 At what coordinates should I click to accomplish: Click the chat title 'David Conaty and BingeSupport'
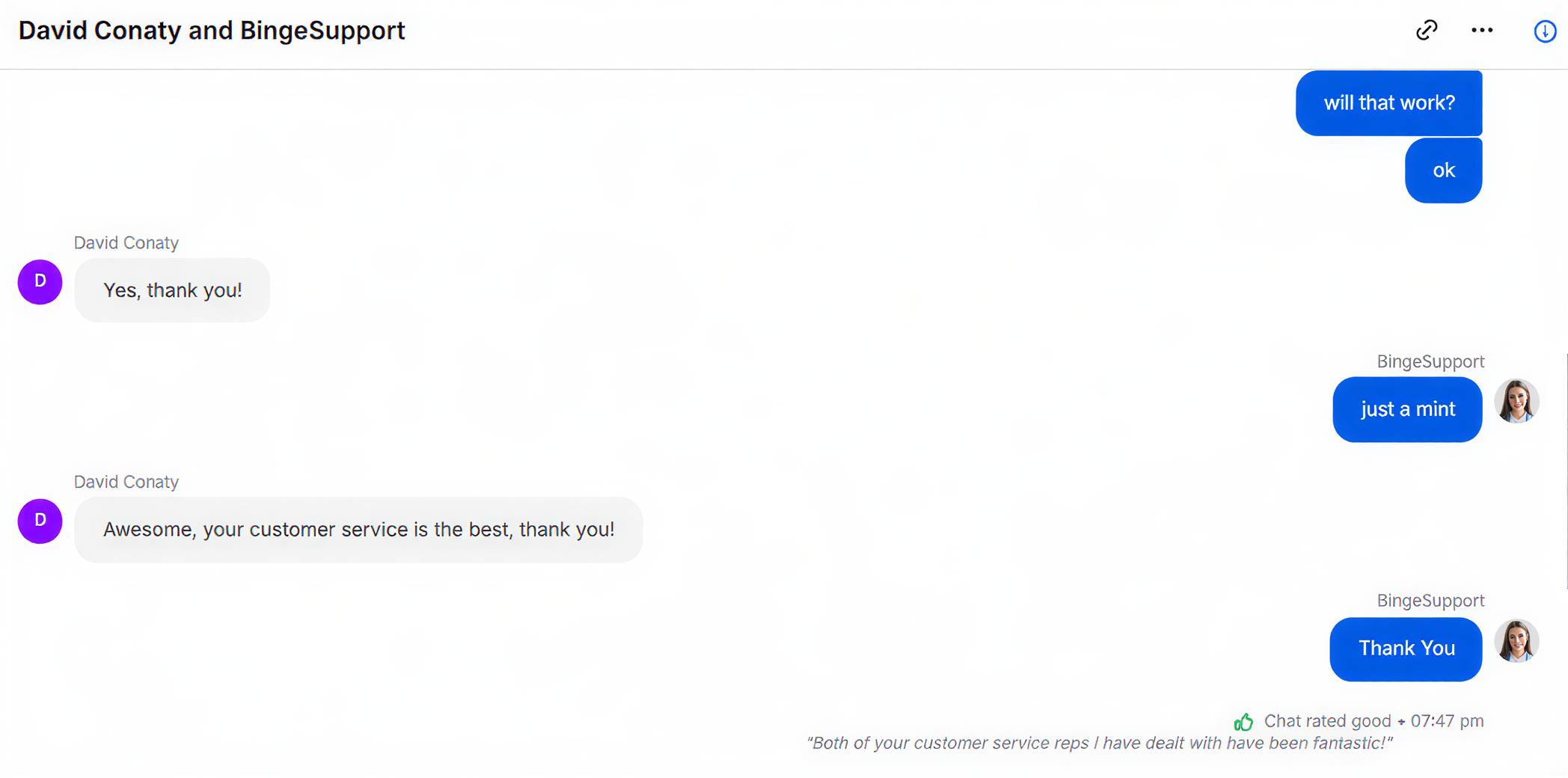(212, 31)
